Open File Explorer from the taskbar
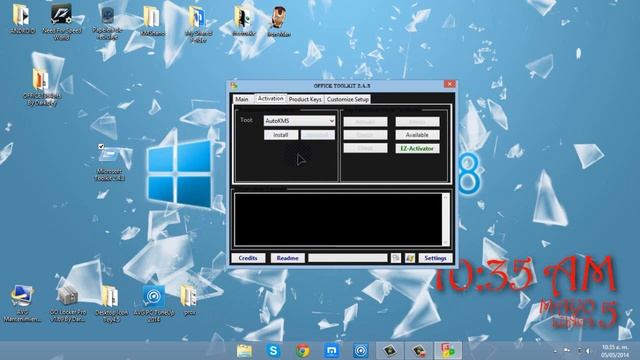Viewport: 640px width, 360px height. [244, 351]
